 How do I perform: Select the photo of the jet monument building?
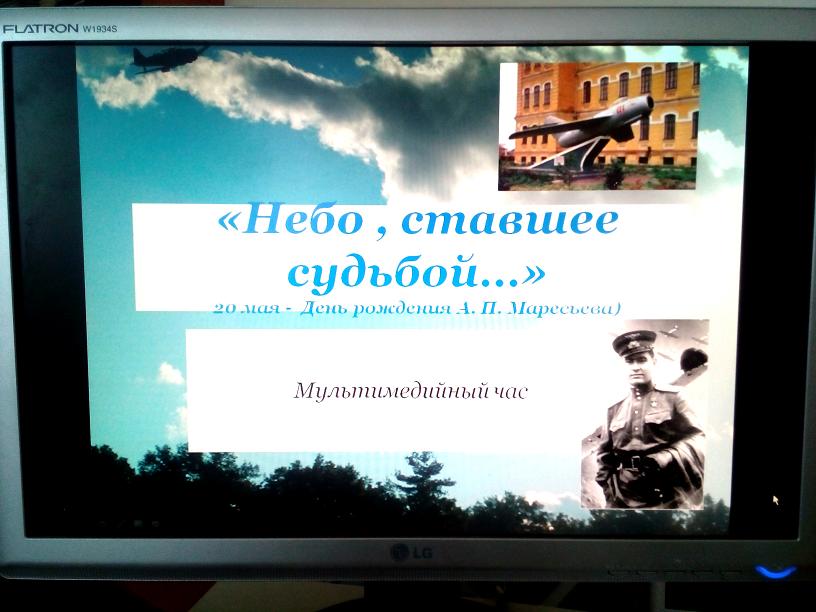click(x=598, y=126)
